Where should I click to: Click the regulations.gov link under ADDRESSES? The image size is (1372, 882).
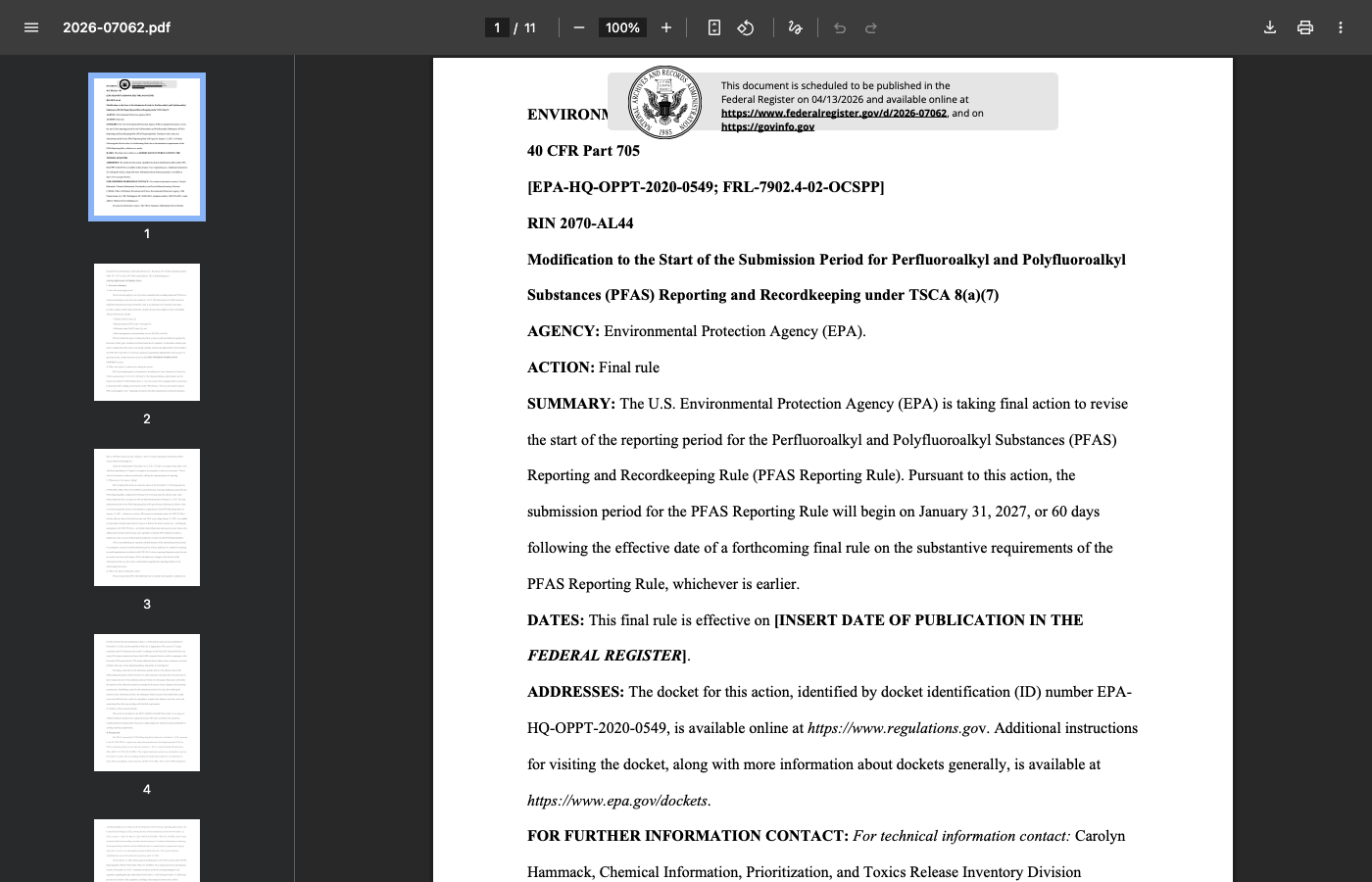[x=890, y=728]
